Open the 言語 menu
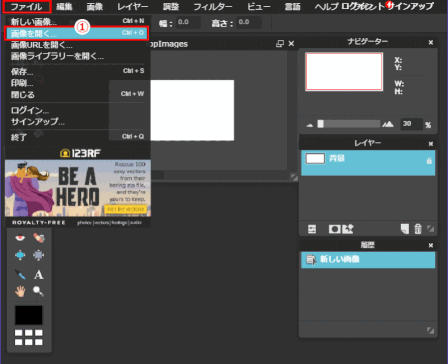The image size is (448, 364). tap(292, 7)
